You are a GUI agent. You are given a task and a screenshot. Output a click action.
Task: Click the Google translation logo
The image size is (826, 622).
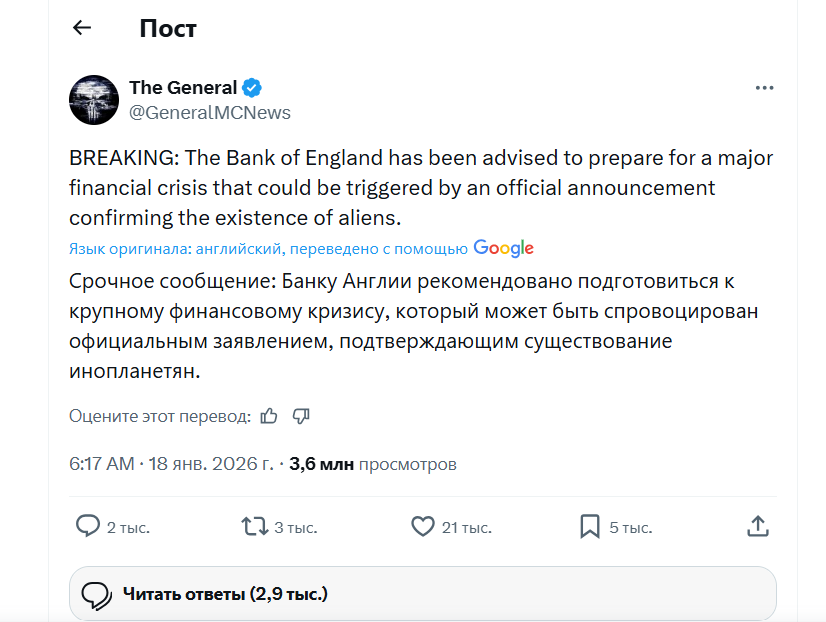[503, 248]
